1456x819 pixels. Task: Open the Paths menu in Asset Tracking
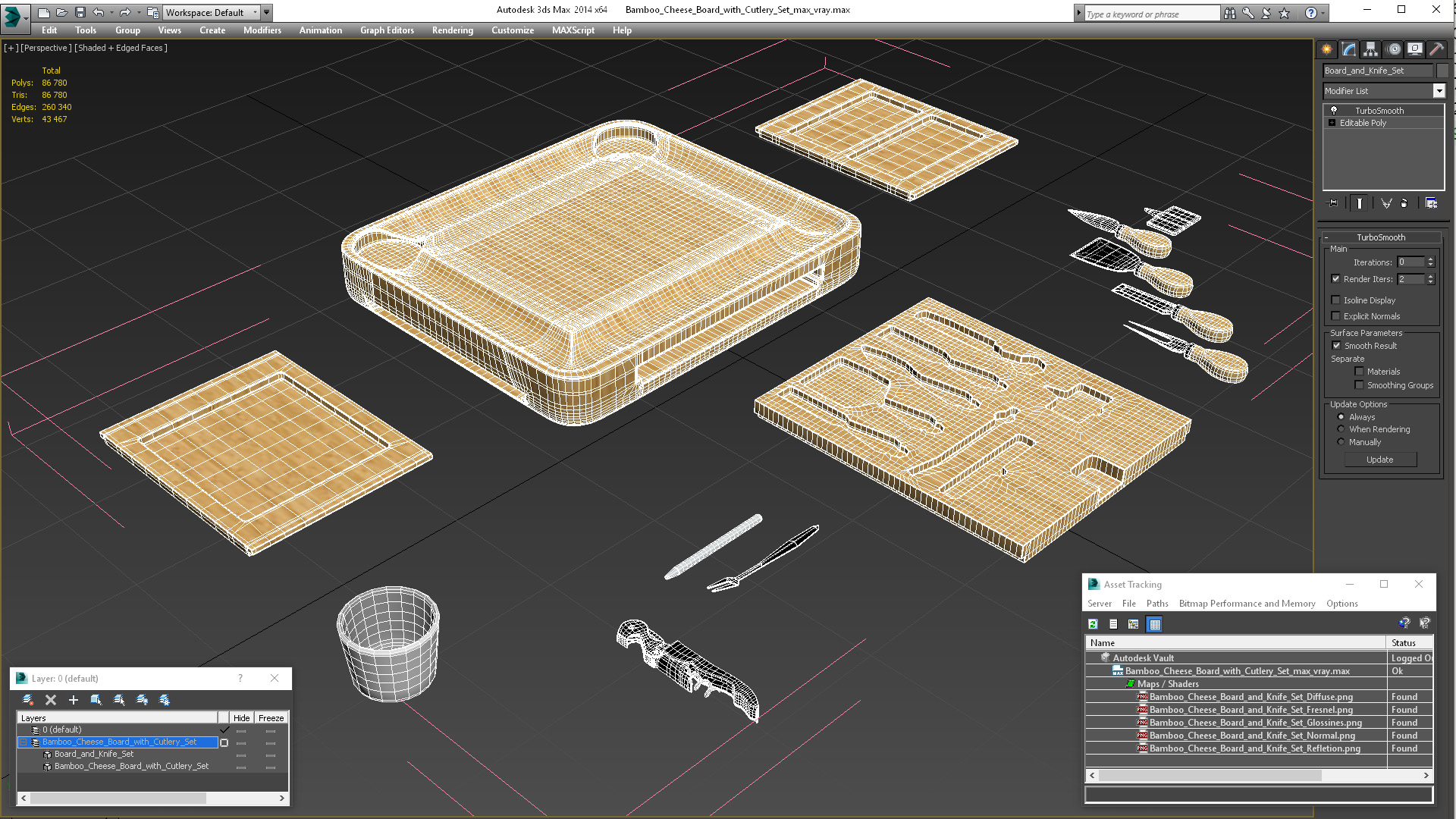click(1156, 604)
